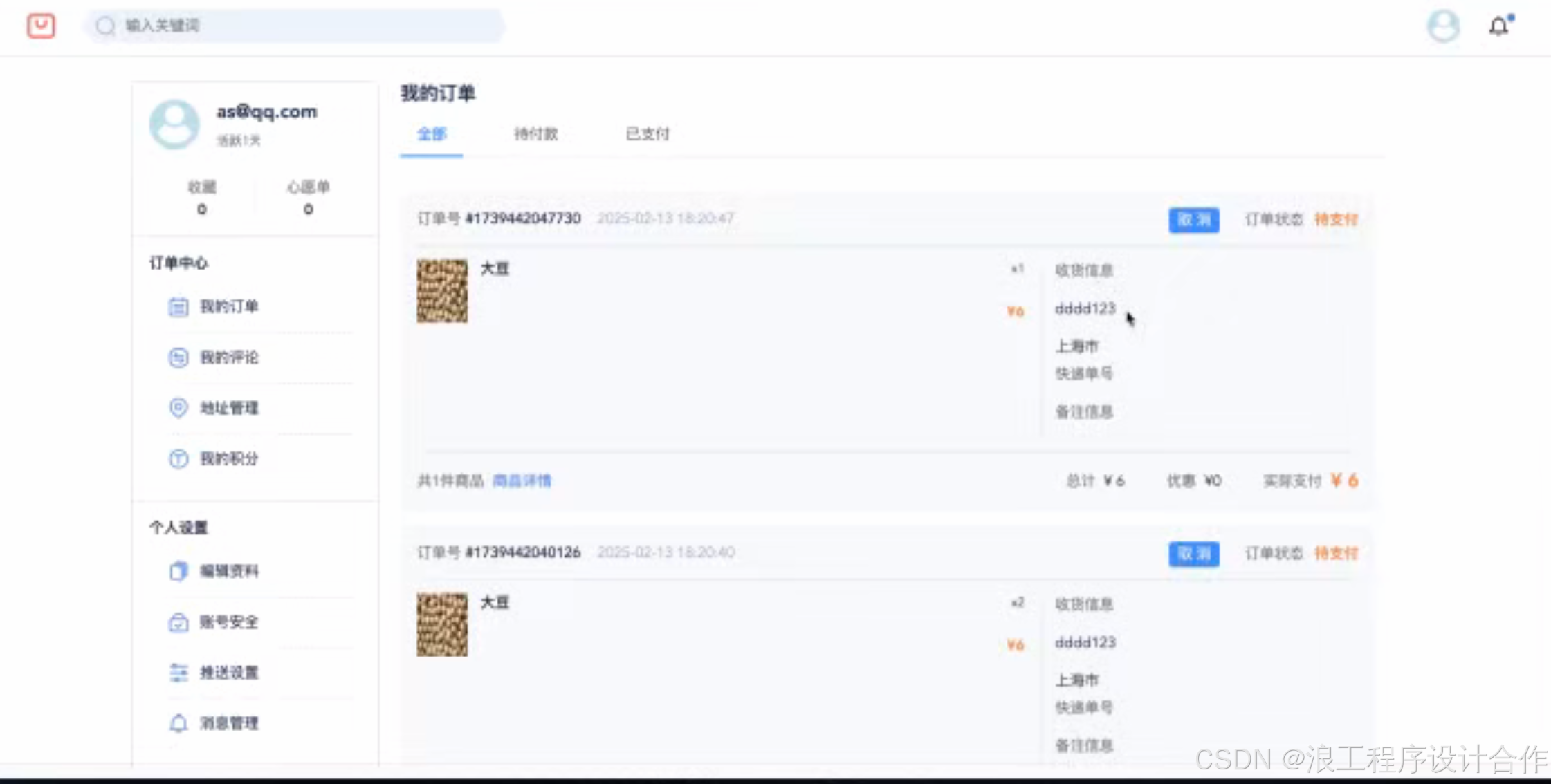Click the 我的评论 icon in sidebar
The width and height of the screenshot is (1551, 784).
pos(178,357)
